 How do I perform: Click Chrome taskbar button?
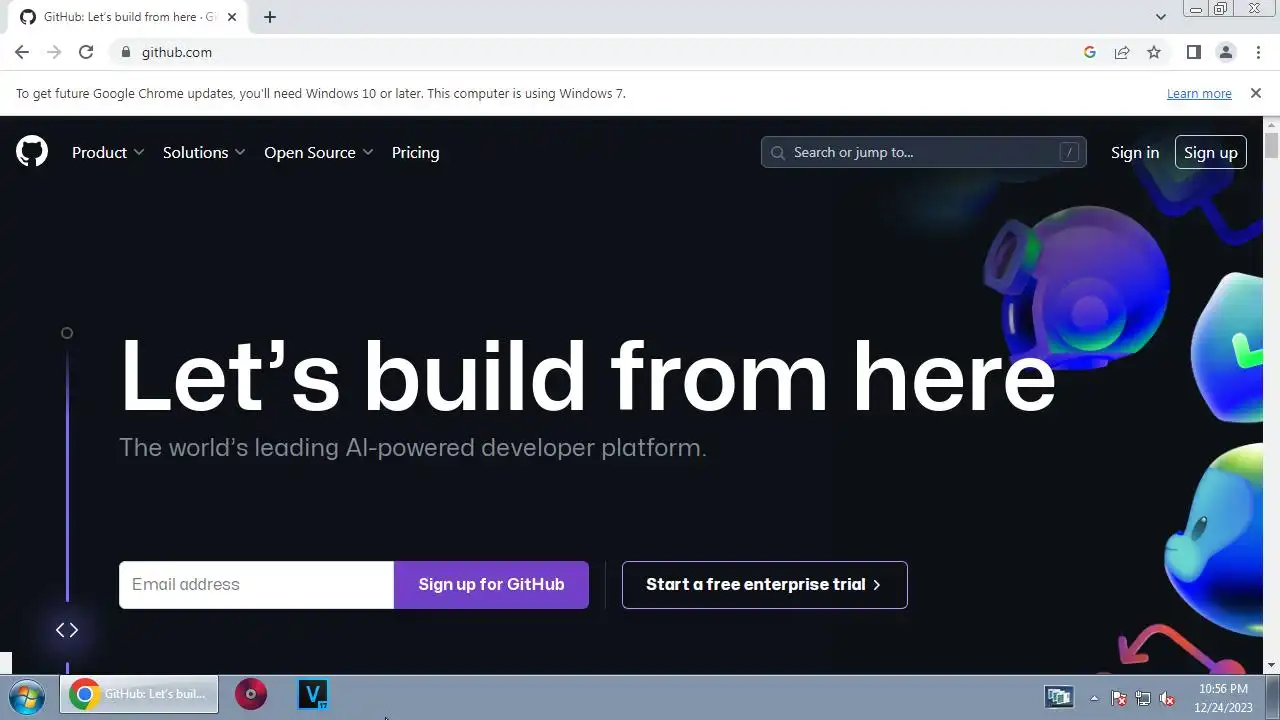click(139, 694)
